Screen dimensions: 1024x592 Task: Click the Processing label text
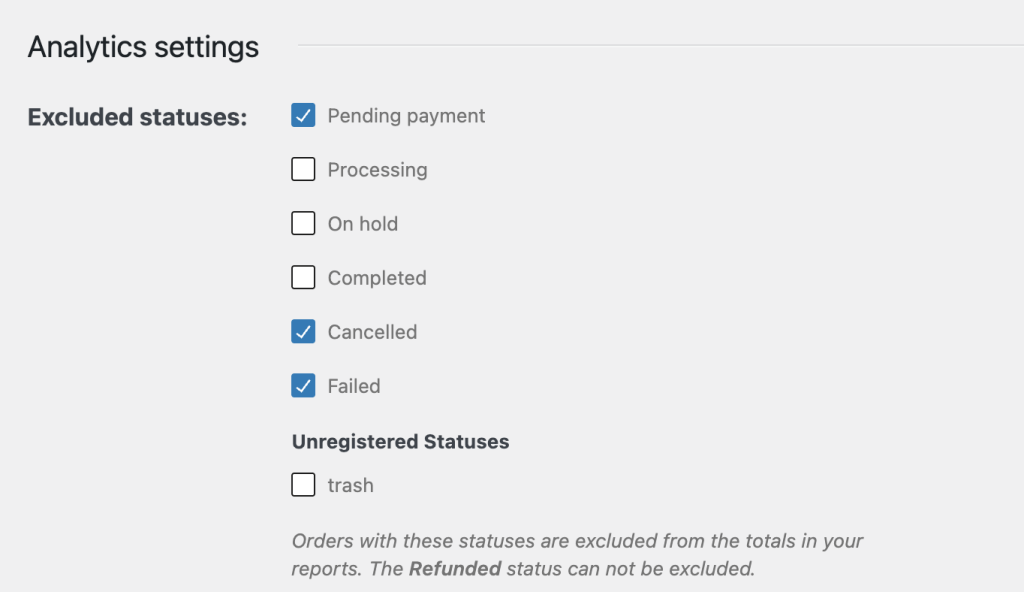coord(377,170)
